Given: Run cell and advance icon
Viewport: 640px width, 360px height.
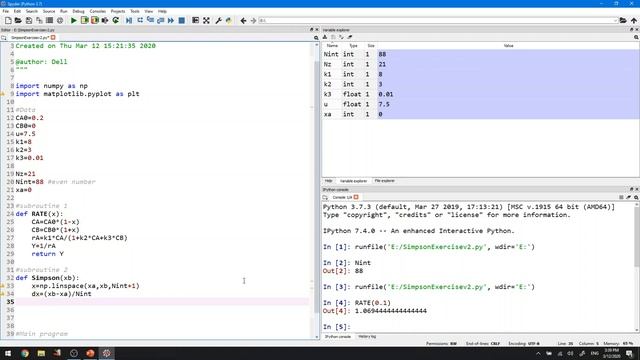Looking at the screenshot, I should 95,20.
